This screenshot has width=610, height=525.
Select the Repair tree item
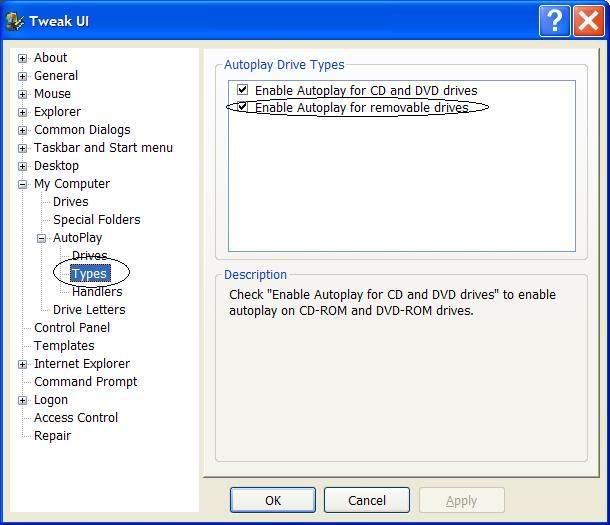(x=52, y=436)
